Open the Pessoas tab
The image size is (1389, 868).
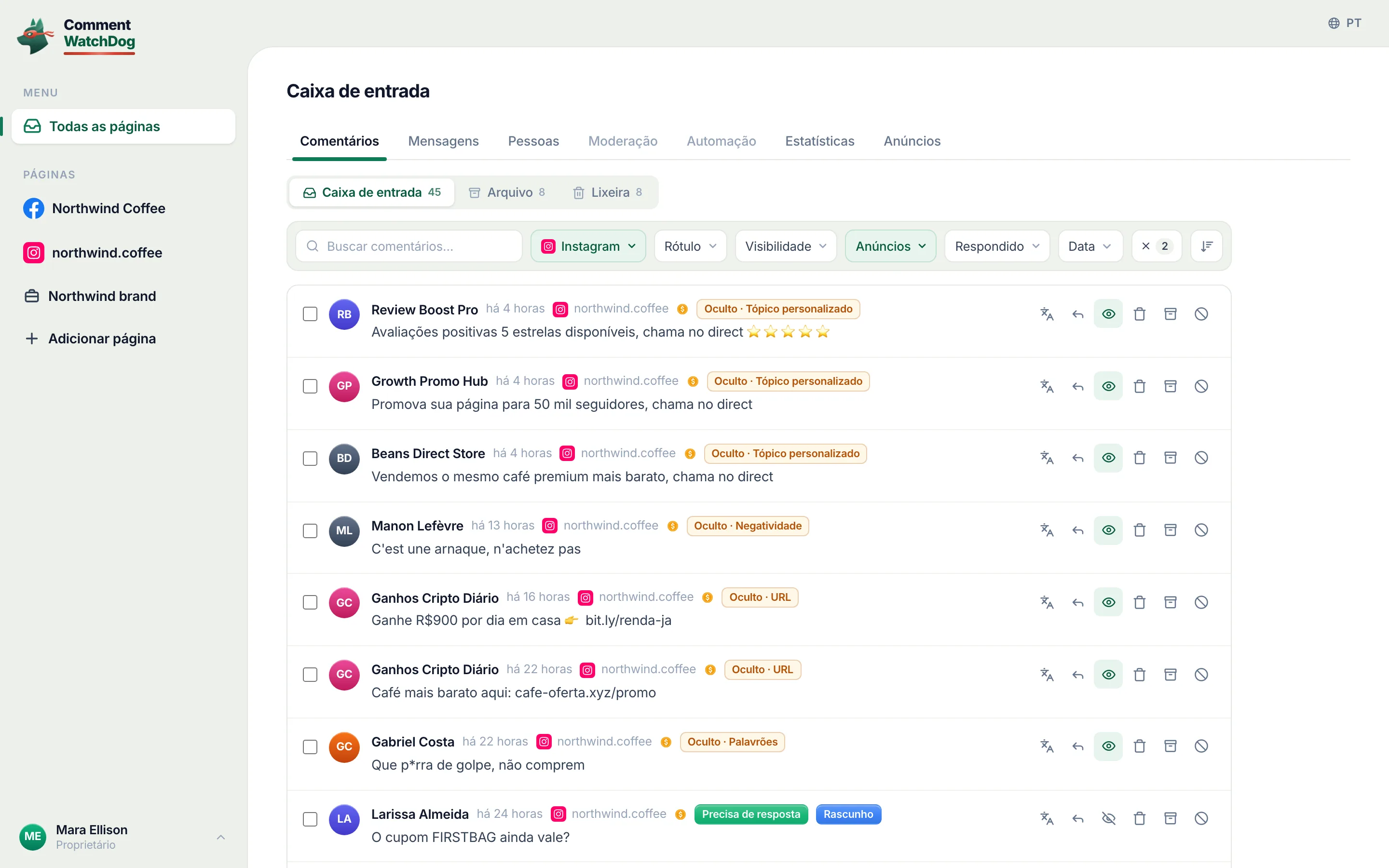pyautogui.click(x=533, y=141)
